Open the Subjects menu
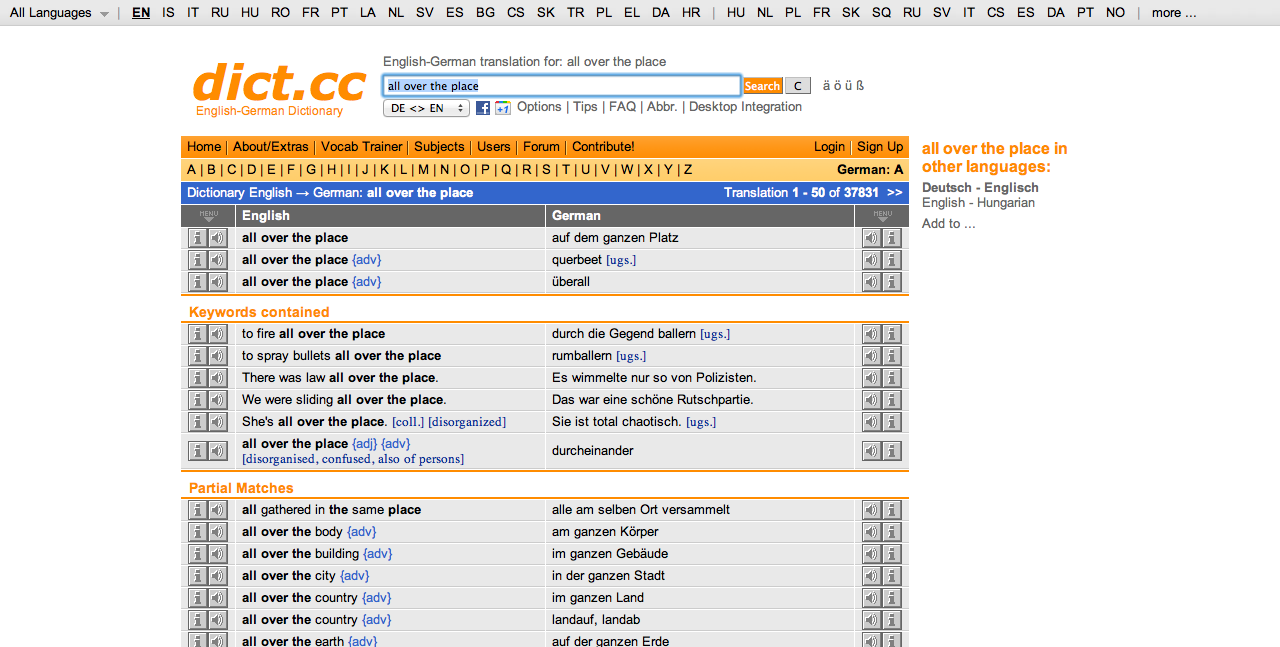 pyautogui.click(x=439, y=147)
